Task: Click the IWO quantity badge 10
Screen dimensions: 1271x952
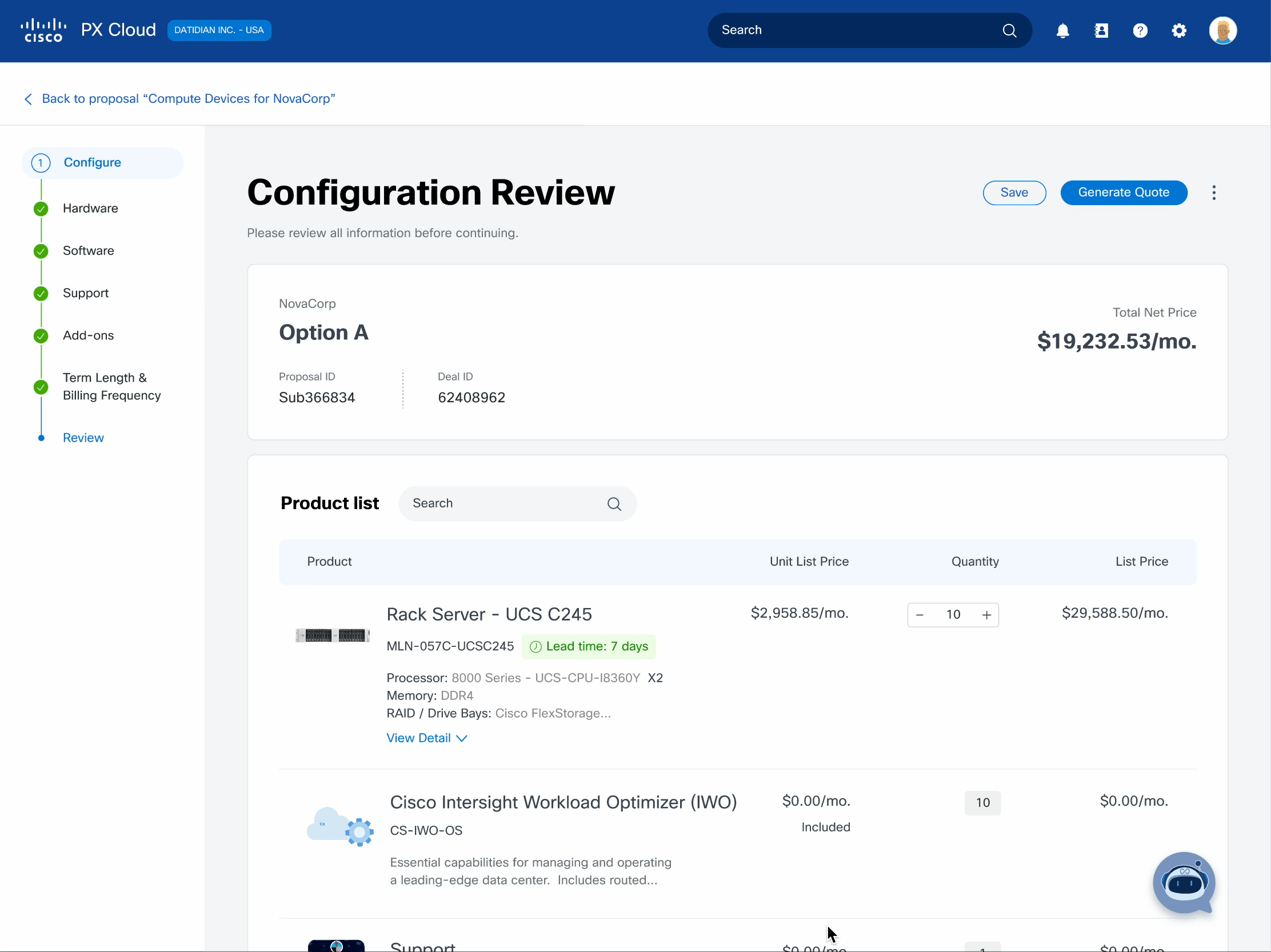Action: click(982, 803)
